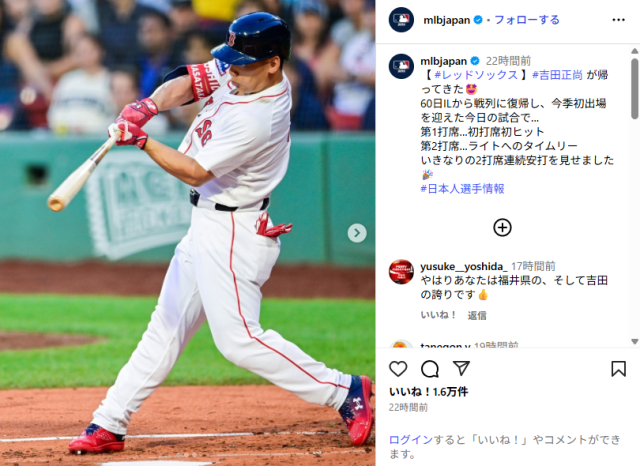Click the comments scrollbar down arrow
The width and height of the screenshot is (640, 466).
click(x=634, y=341)
